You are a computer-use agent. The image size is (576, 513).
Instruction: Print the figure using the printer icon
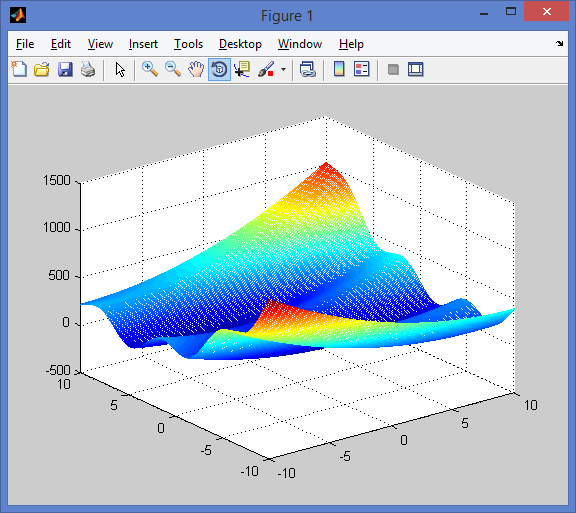pyautogui.click(x=88, y=69)
